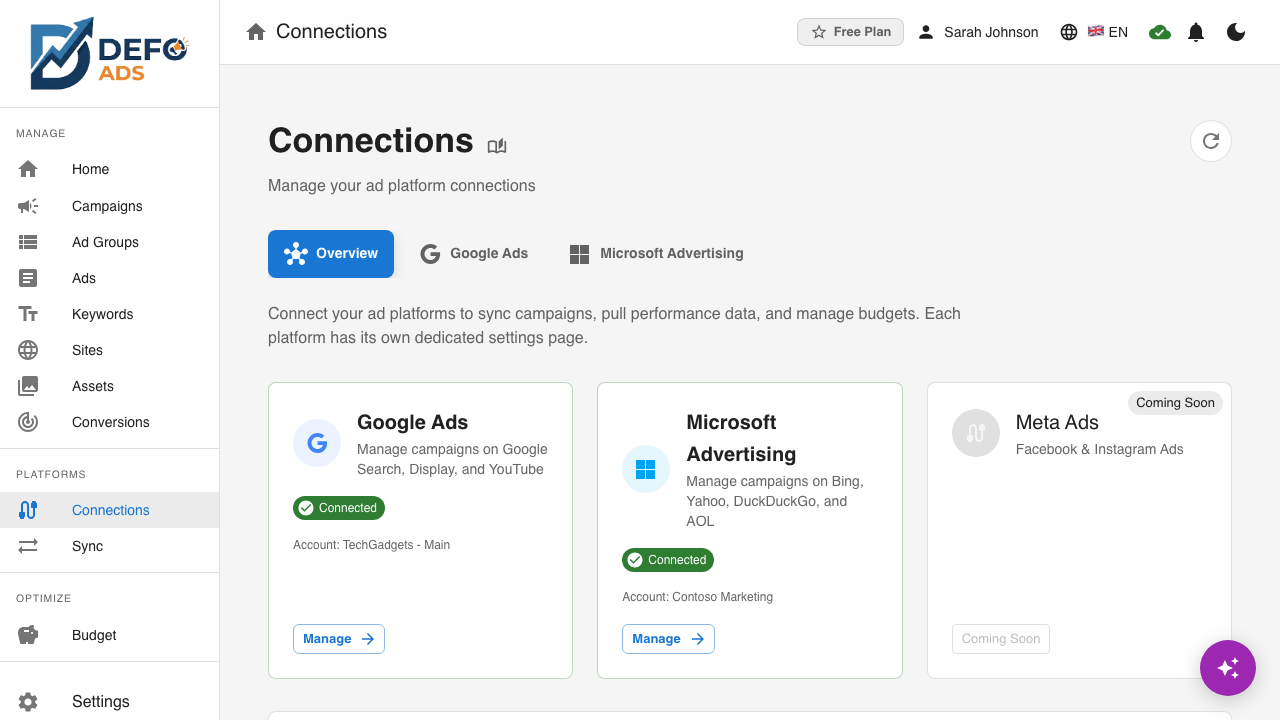This screenshot has height=720, width=1280.
Task: Click the 'Connections' breadcrumb text
Action: click(331, 32)
